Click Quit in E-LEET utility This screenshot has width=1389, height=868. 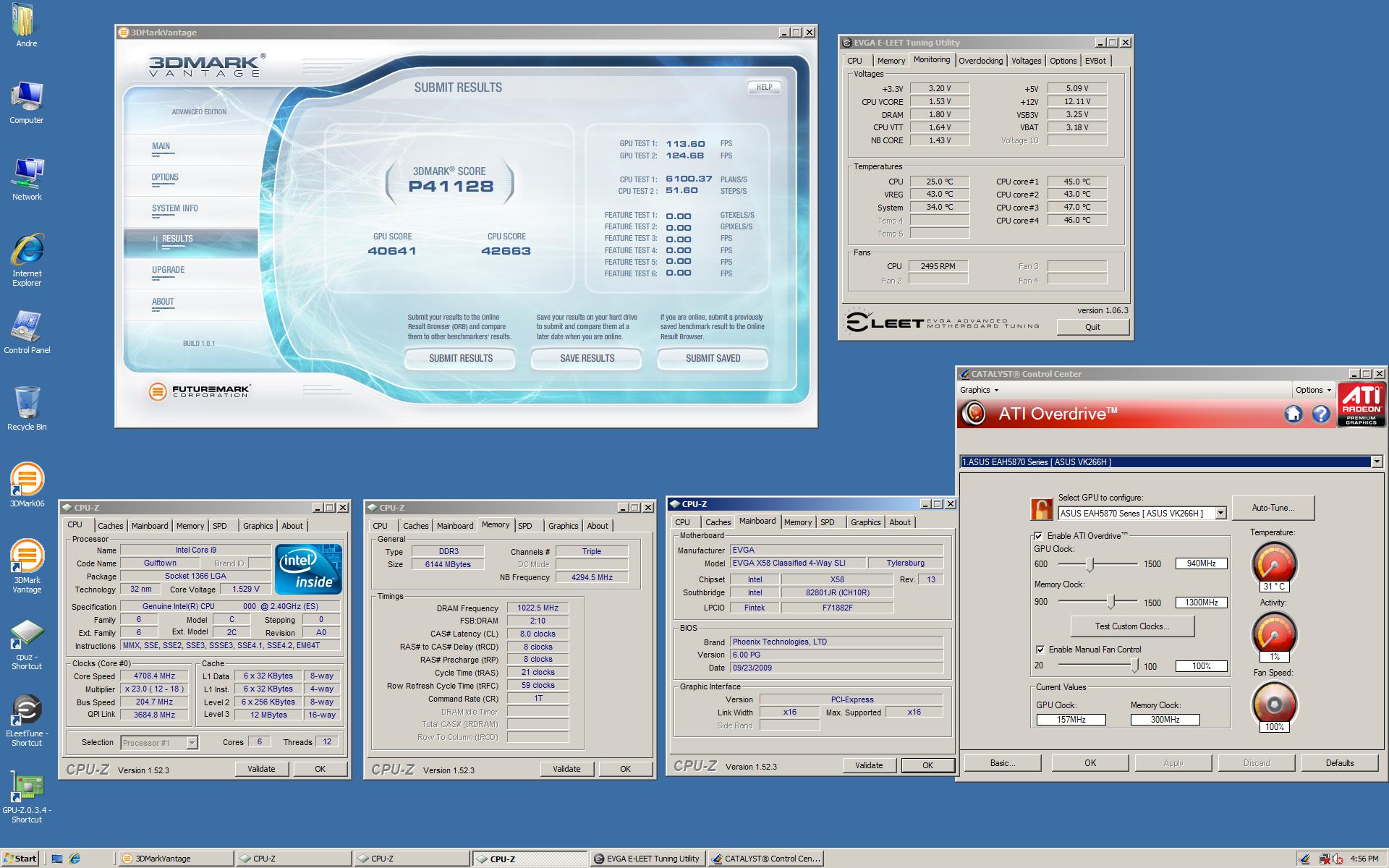pyautogui.click(x=1092, y=327)
